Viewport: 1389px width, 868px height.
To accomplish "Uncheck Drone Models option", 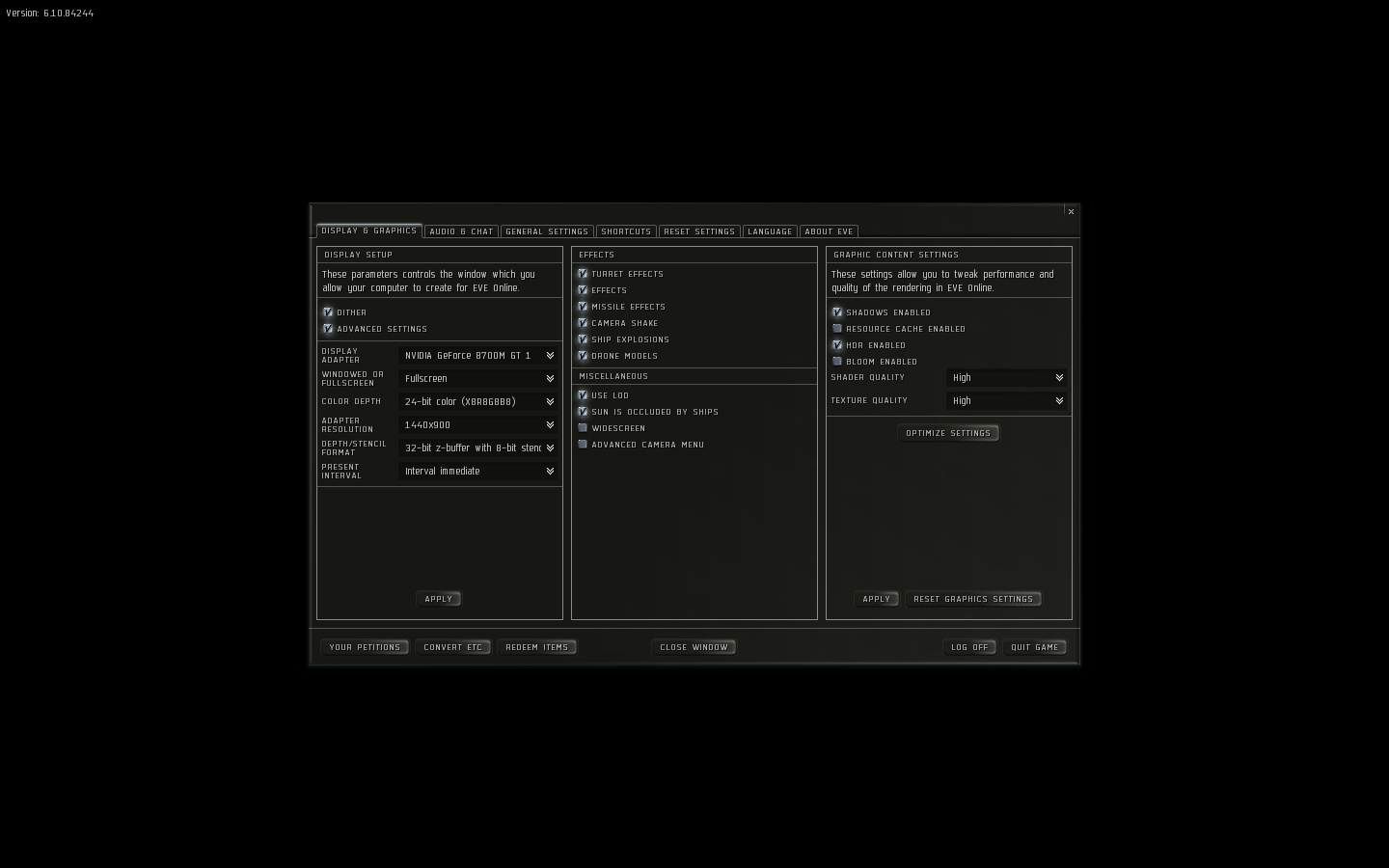I will coord(583,356).
